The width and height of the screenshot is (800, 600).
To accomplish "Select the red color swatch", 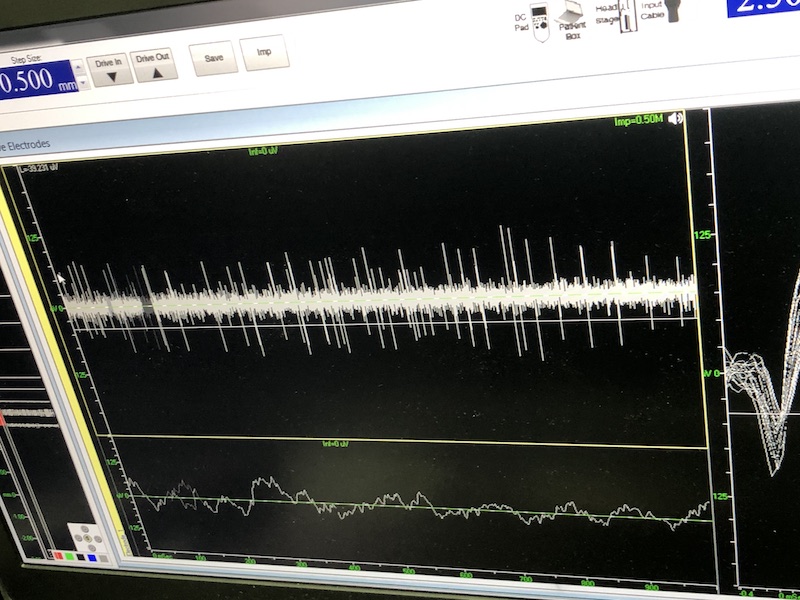I will pyautogui.click(x=60, y=553).
